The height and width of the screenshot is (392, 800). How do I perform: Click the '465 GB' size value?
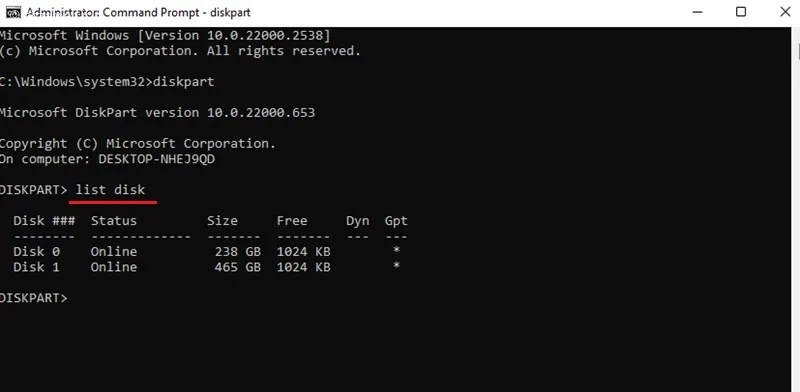(x=237, y=267)
